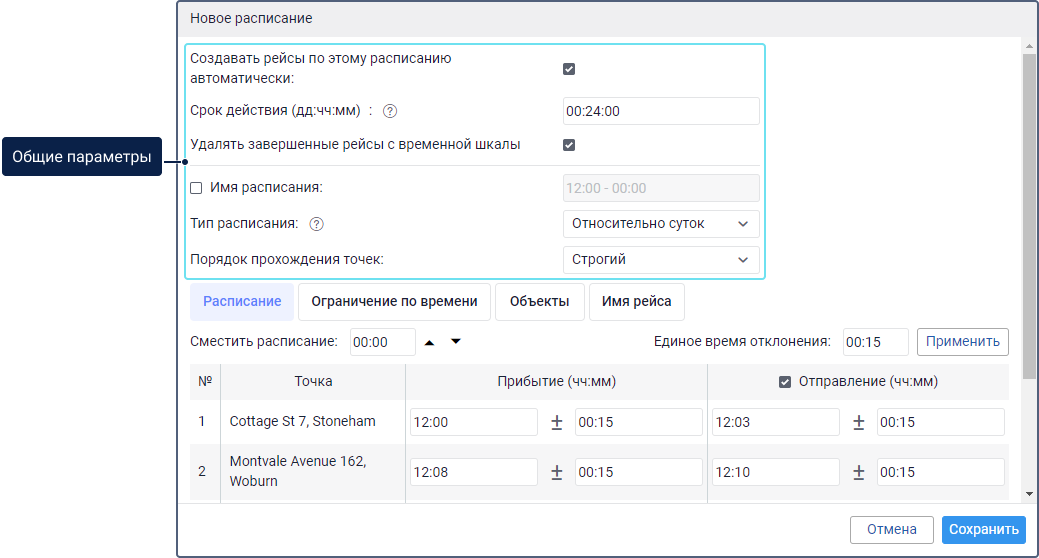Switch to the Ограничение по времени tab
Screen dimensions: 1039x558
(x=394, y=301)
